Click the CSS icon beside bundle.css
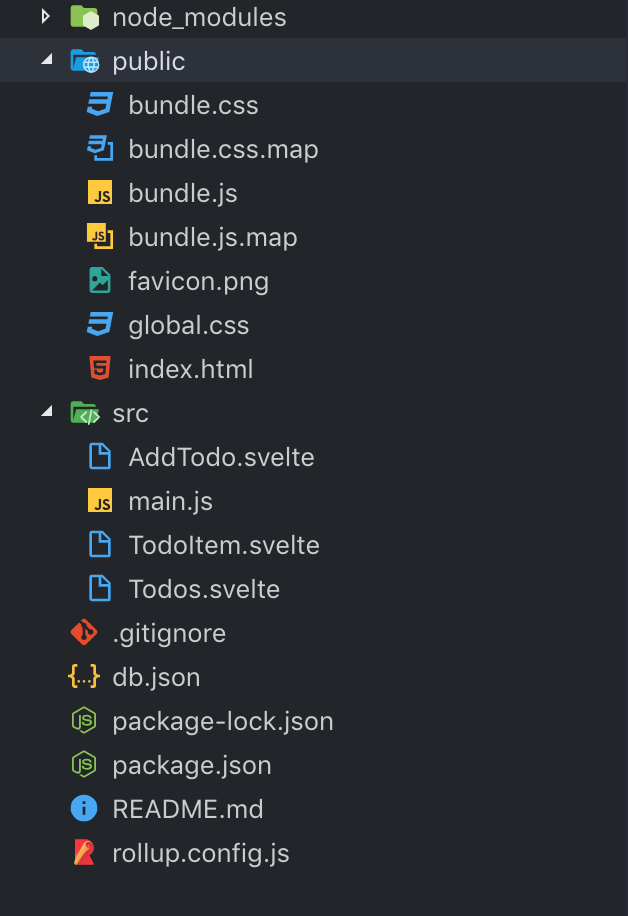Screen dimensions: 628x916 (99, 105)
